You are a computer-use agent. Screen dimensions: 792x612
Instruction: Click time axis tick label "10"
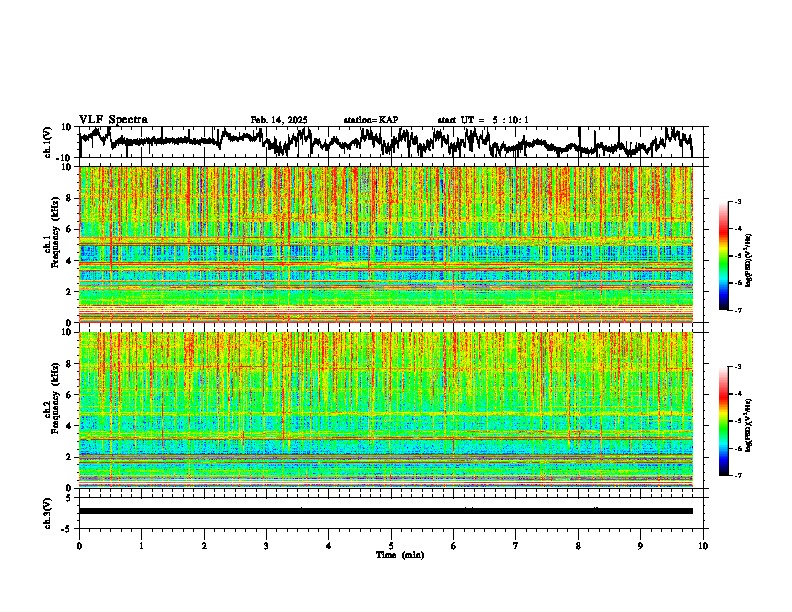(703, 546)
